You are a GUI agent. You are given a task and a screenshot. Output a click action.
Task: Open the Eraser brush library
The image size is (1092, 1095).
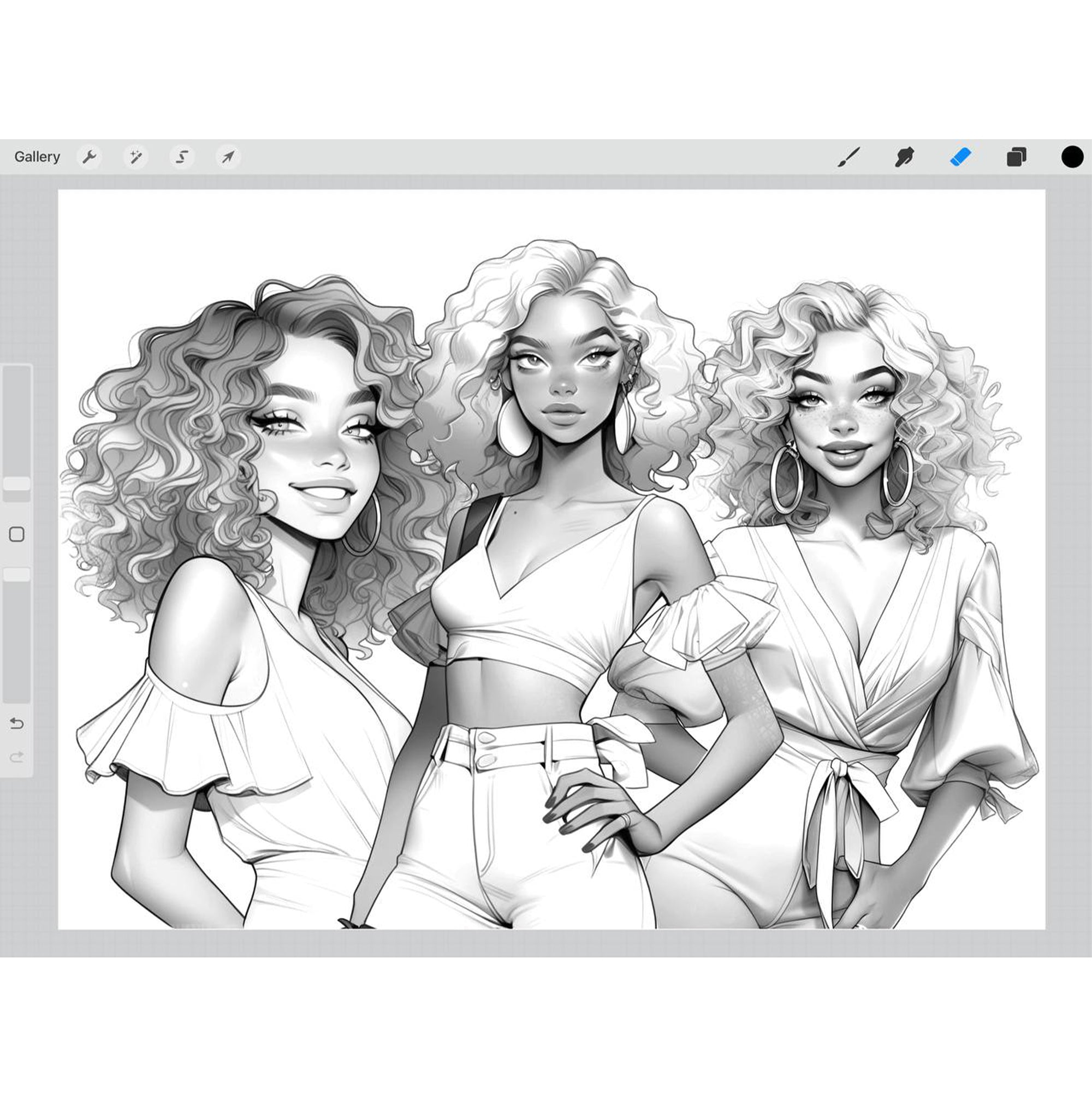[x=960, y=157]
